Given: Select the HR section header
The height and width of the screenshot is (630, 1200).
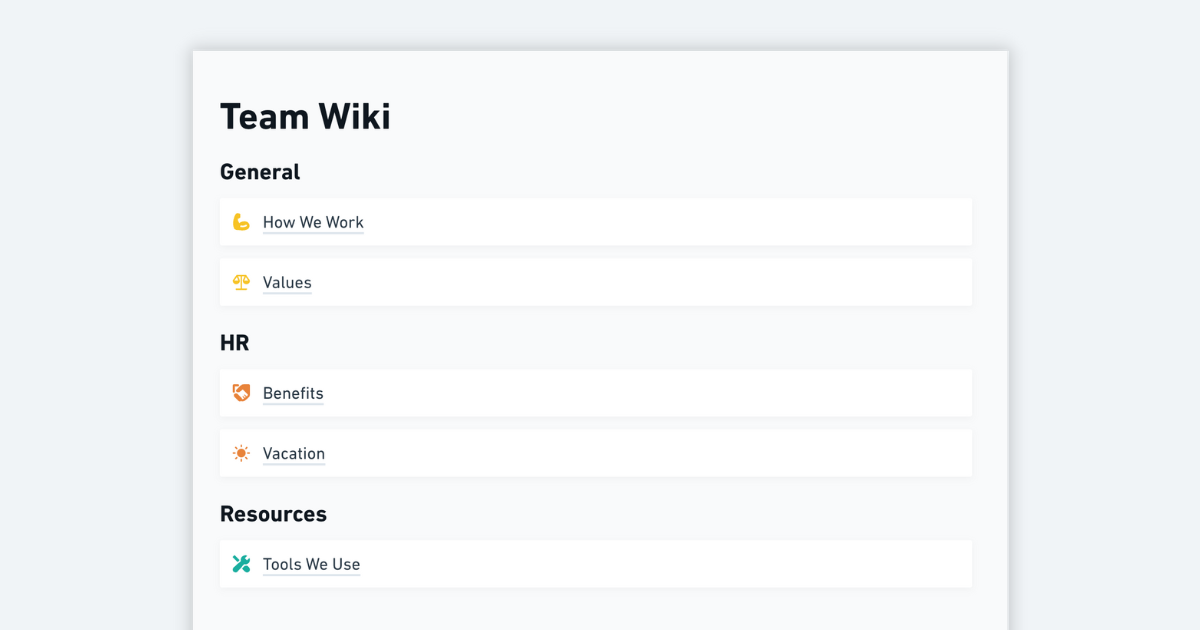Looking at the screenshot, I should tap(235, 342).
